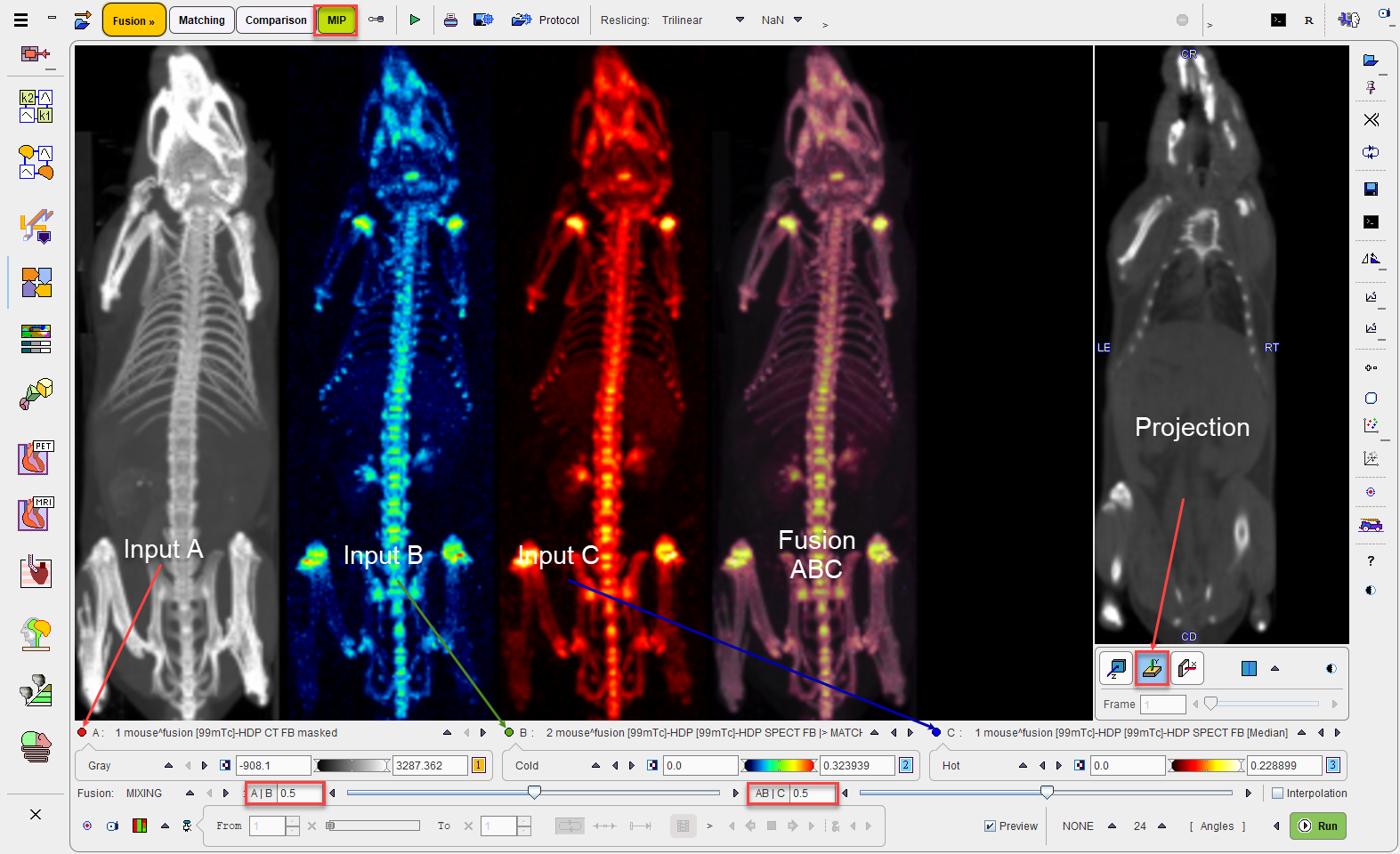This screenshot has height=854, width=1400.
Task: Click the Angles bracket button
Action: tap(1217, 826)
